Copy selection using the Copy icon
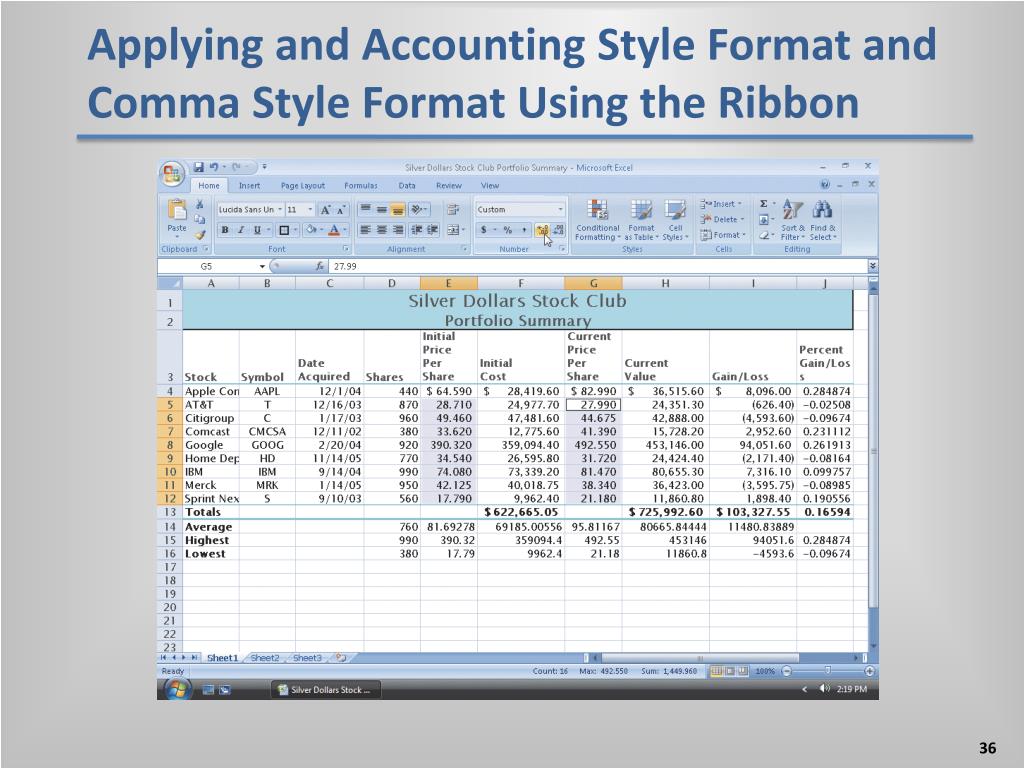The height and width of the screenshot is (768, 1024). [200, 219]
